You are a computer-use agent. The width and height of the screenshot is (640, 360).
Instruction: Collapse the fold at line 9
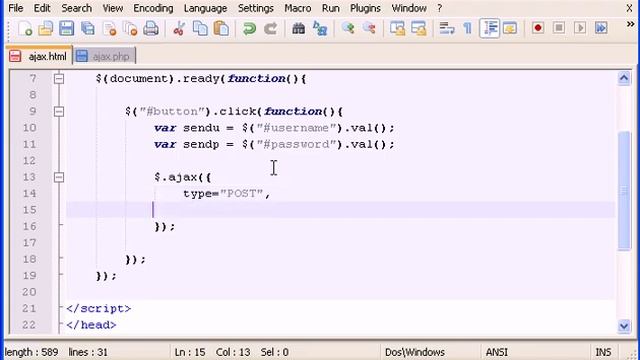(59, 111)
